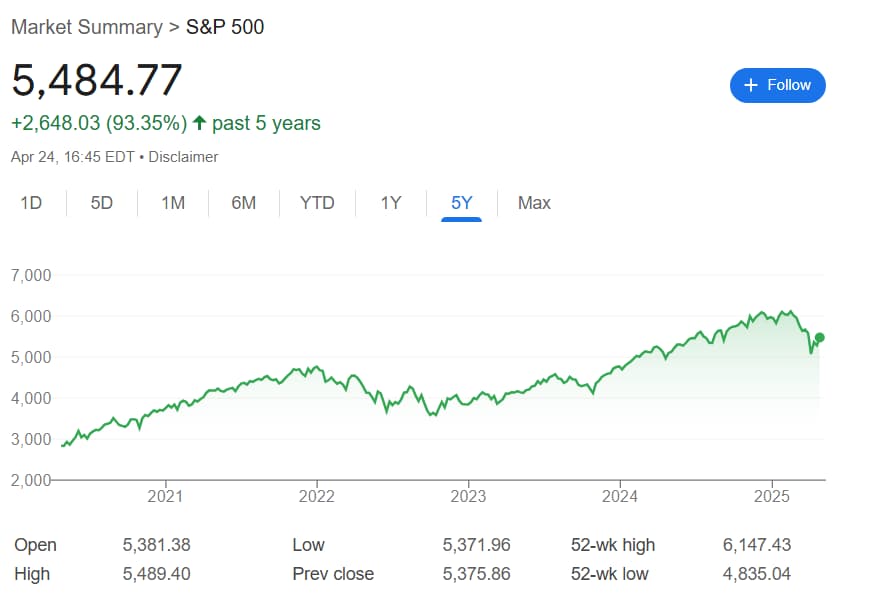
Task: Open the Max time range view
Action: tap(533, 202)
